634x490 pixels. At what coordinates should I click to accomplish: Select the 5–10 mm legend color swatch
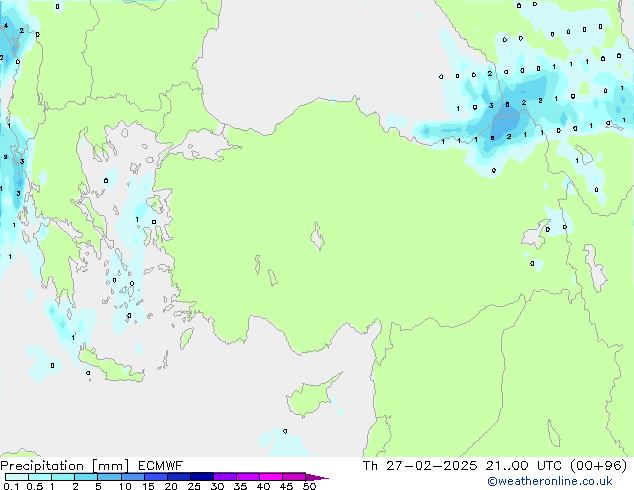(x=109, y=477)
